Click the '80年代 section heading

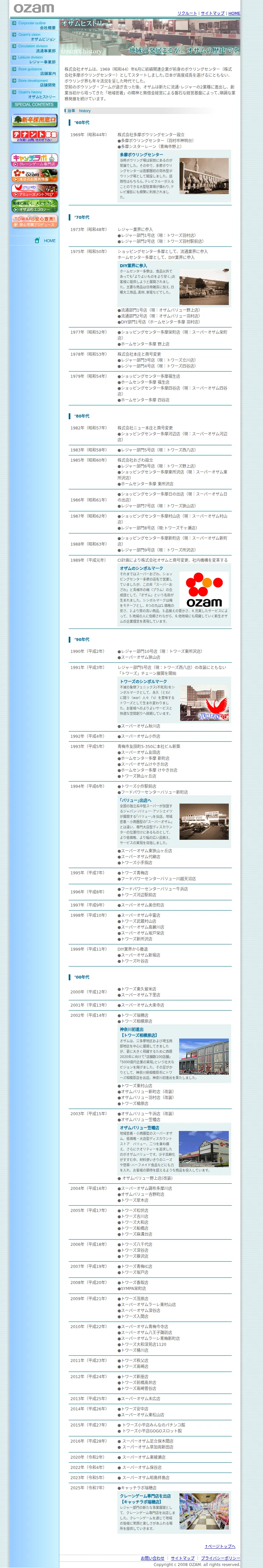tap(82, 416)
